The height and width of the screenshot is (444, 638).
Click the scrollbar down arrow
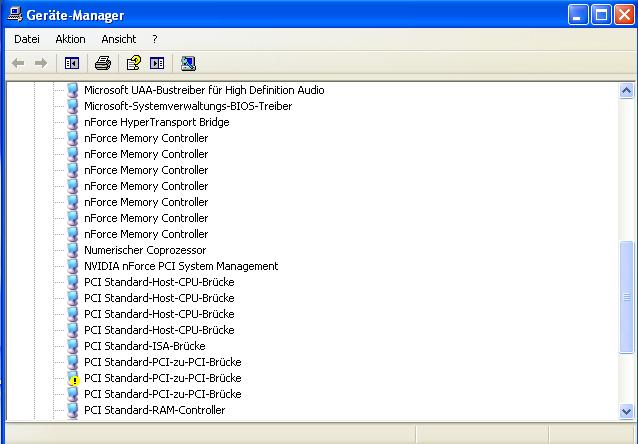626,411
